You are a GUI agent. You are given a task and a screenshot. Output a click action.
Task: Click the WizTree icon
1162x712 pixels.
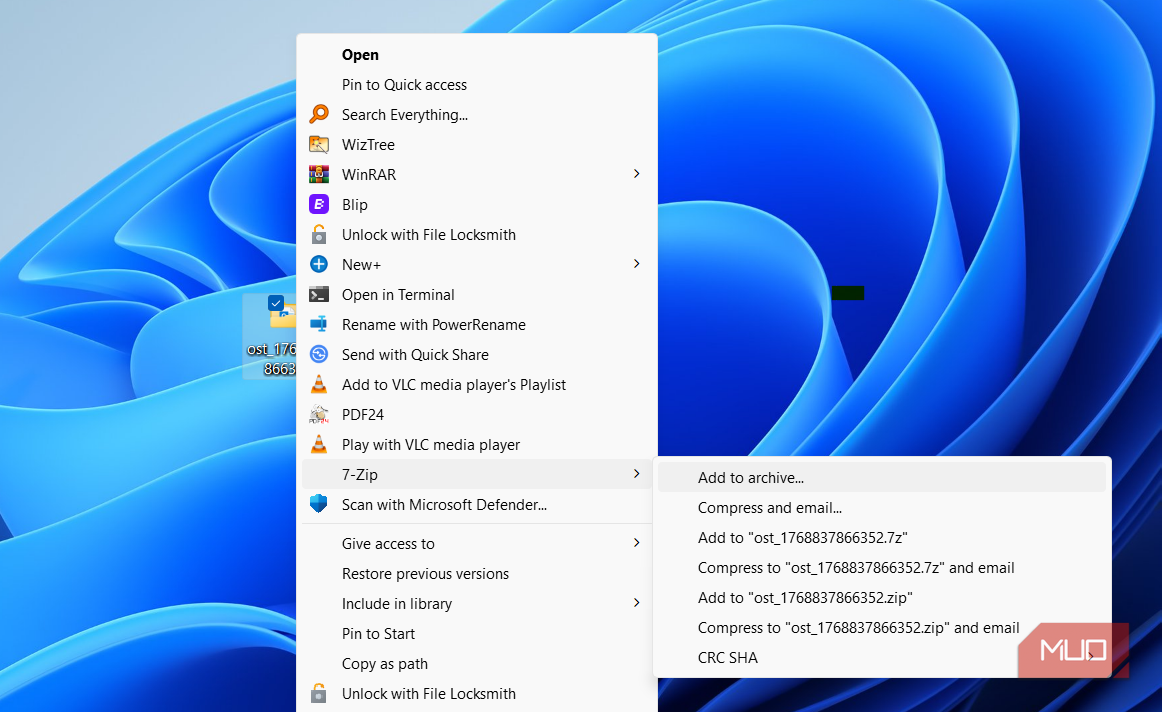point(319,144)
